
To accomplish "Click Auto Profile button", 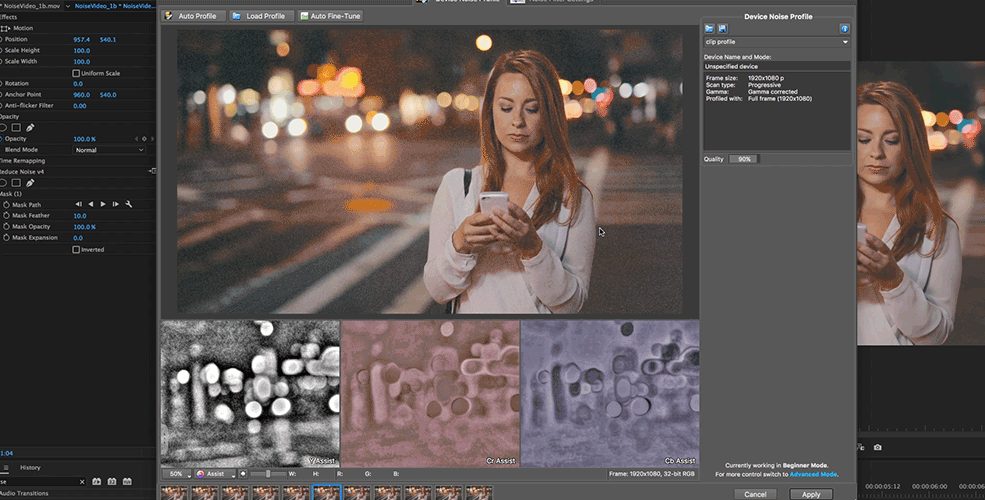I will [x=193, y=16].
